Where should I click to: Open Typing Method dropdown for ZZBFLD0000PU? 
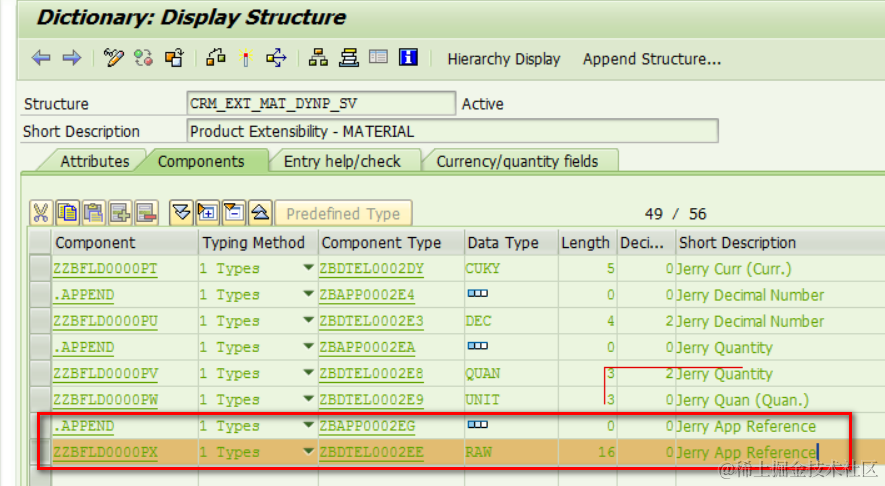pyautogui.click(x=308, y=320)
